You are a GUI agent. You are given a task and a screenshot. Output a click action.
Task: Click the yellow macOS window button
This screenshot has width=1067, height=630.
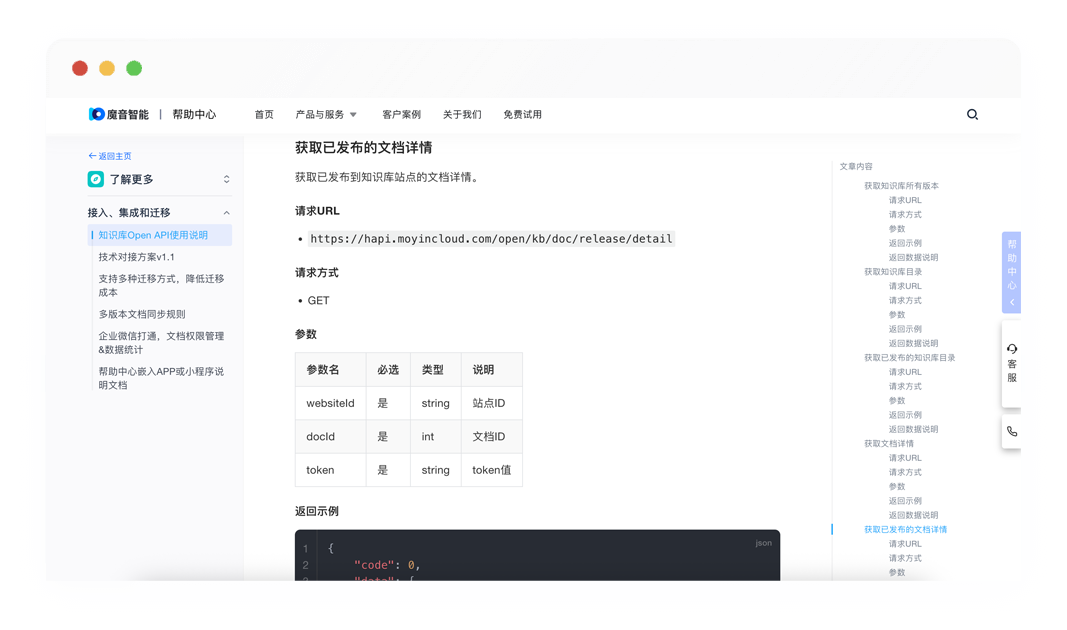(107, 68)
